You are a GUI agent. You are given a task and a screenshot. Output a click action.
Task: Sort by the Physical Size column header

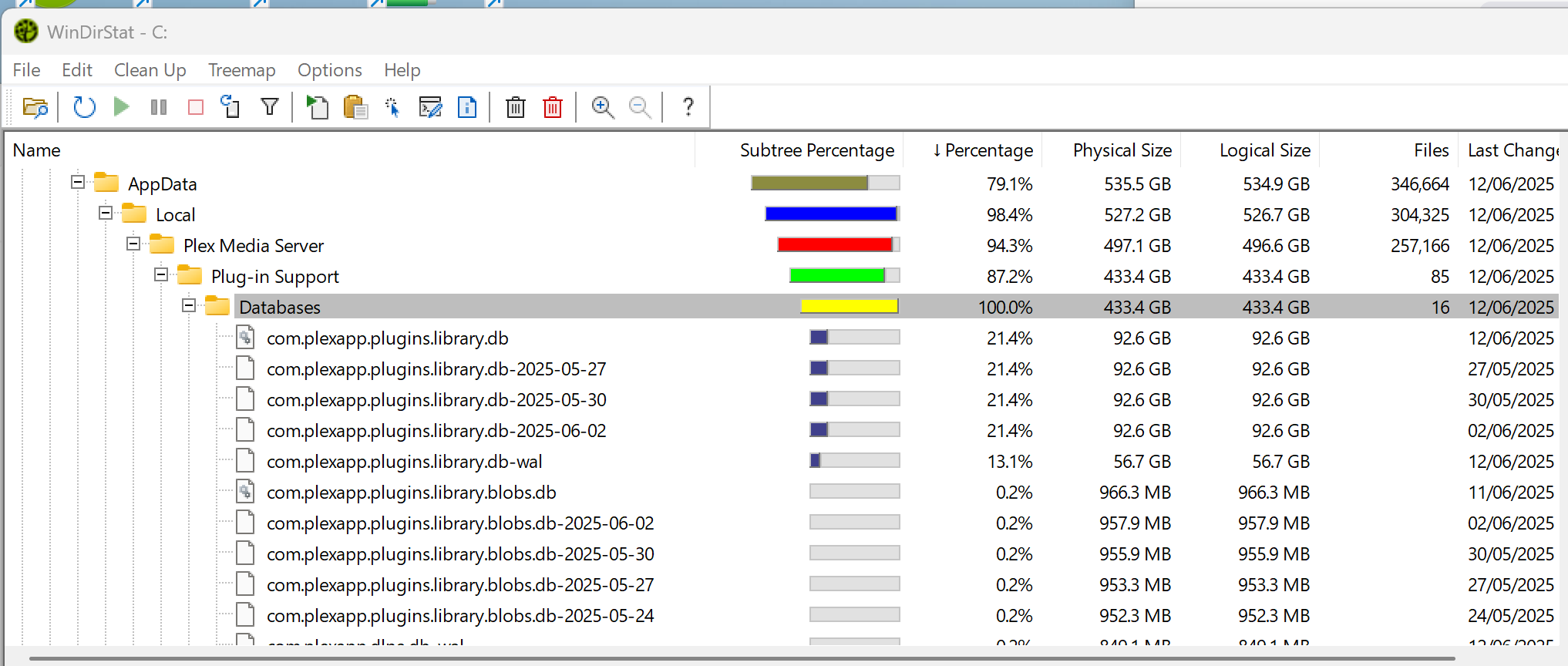tap(1112, 150)
